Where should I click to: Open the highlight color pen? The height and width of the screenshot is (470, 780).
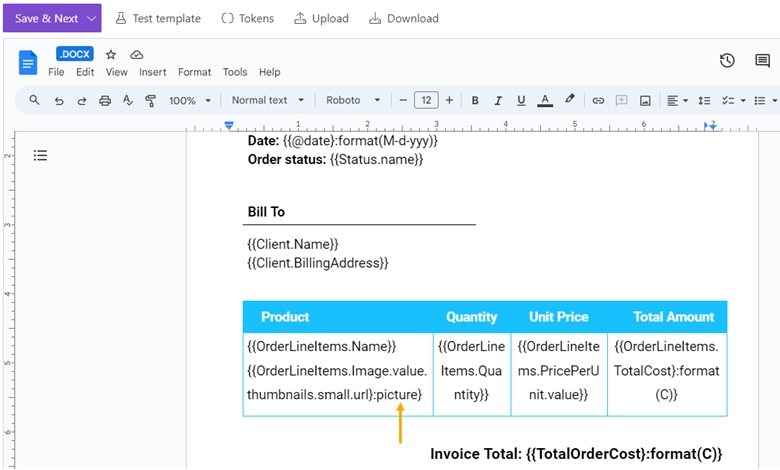(x=570, y=99)
